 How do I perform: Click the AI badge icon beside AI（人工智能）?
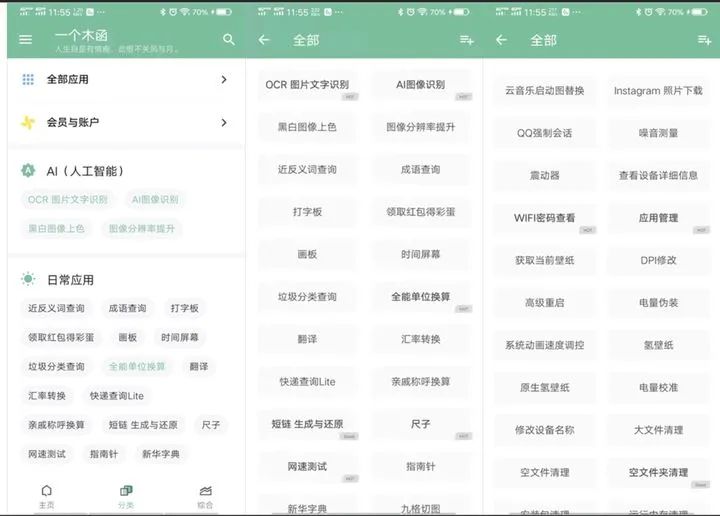pos(28,171)
